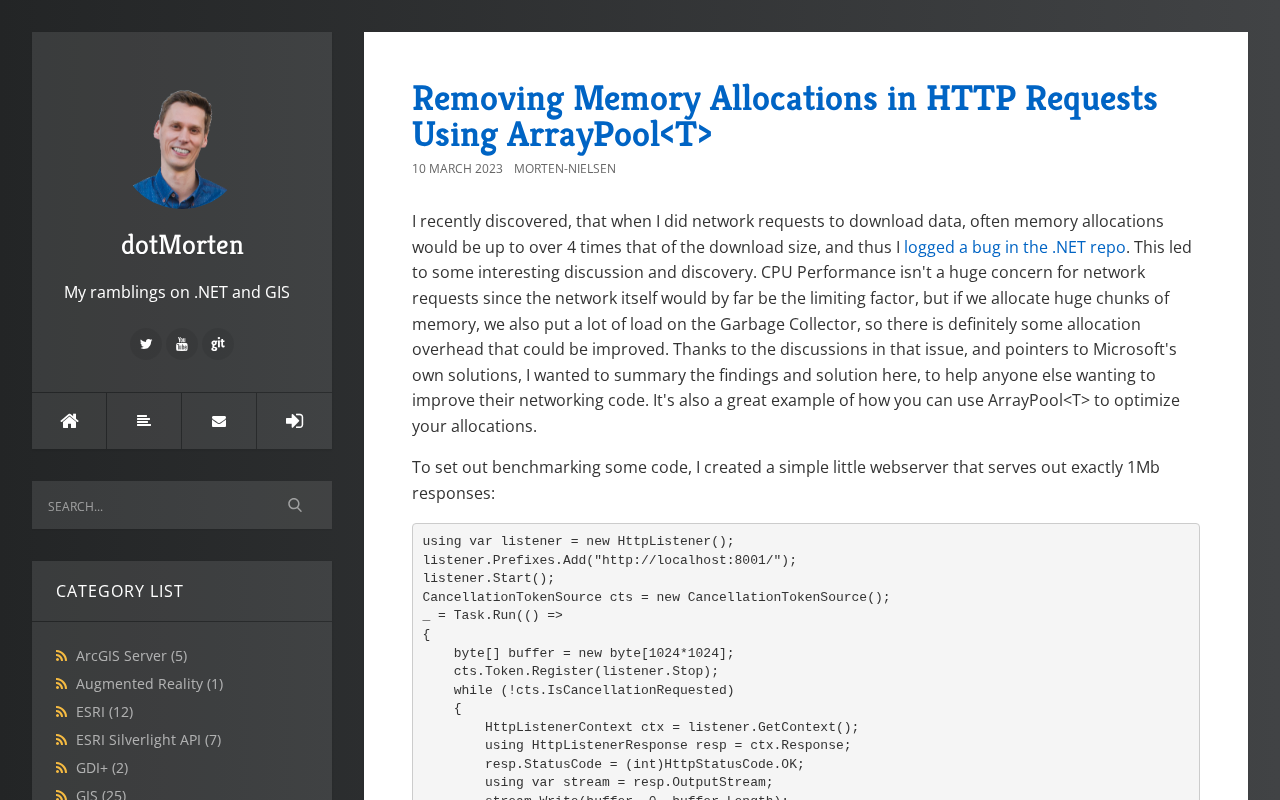Viewport: 1280px width, 800px height.
Task: Go to the Home page icon
Action: [69, 421]
